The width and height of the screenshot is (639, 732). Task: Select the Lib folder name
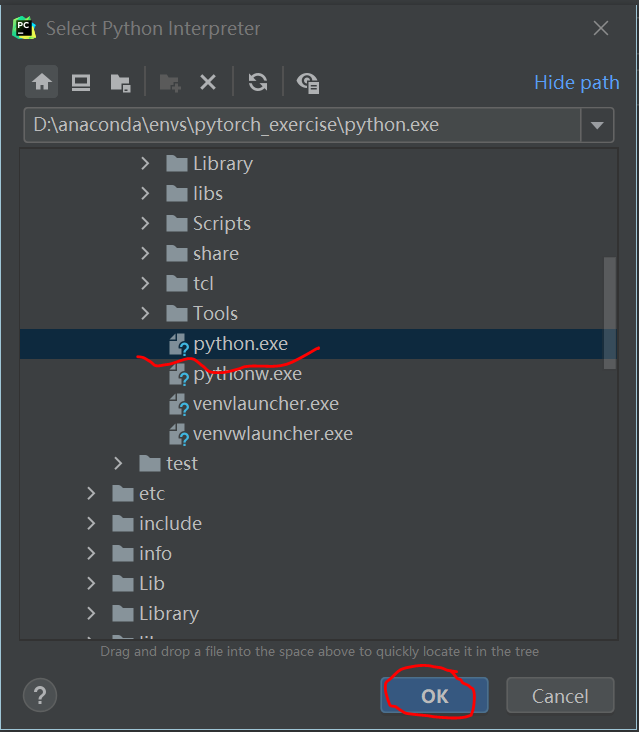[x=152, y=584]
